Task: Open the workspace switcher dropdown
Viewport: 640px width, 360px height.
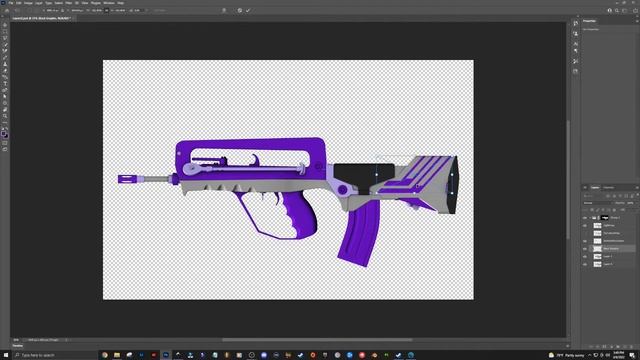Action: tap(624, 11)
